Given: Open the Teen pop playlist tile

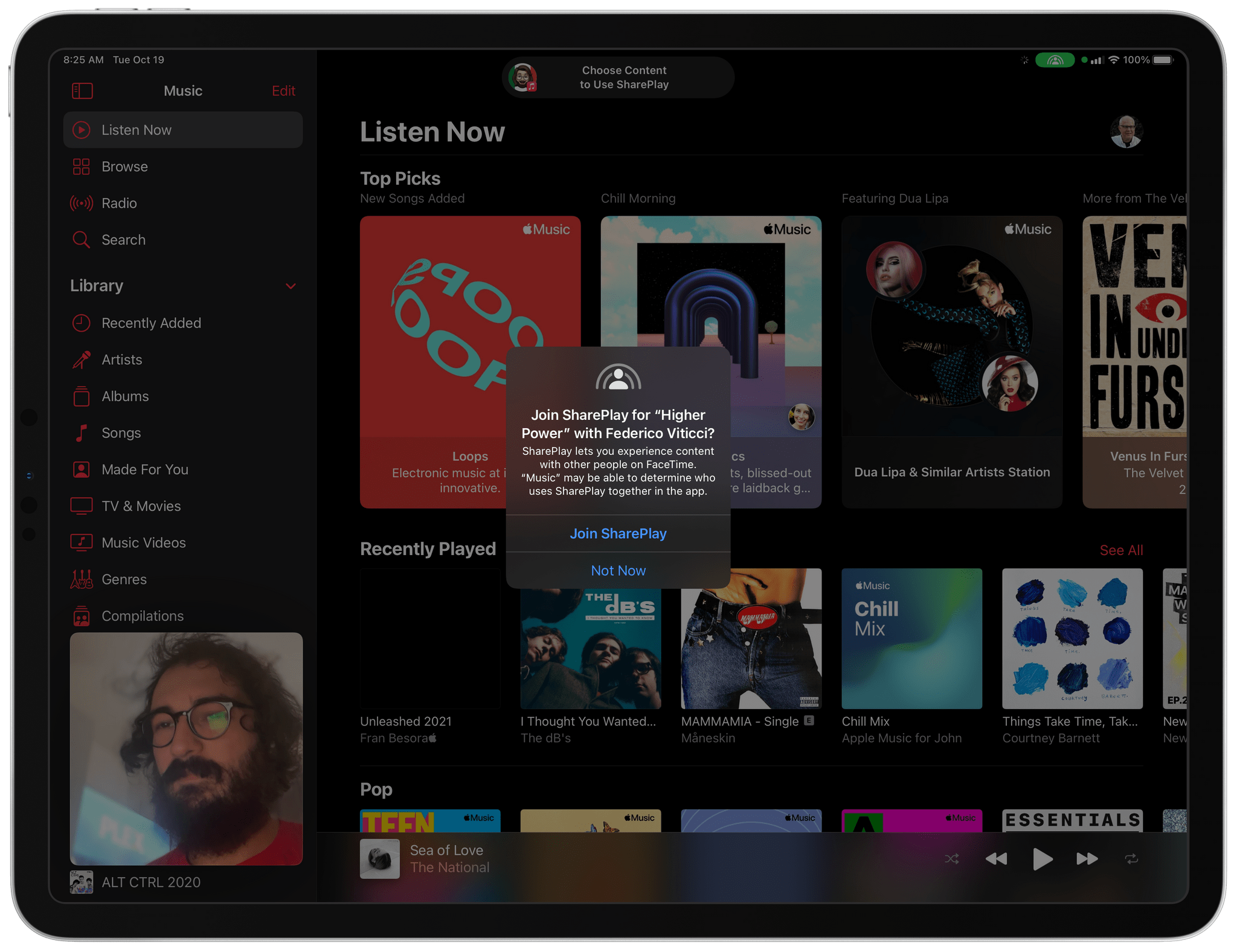Looking at the screenshot, I should 430,821.
